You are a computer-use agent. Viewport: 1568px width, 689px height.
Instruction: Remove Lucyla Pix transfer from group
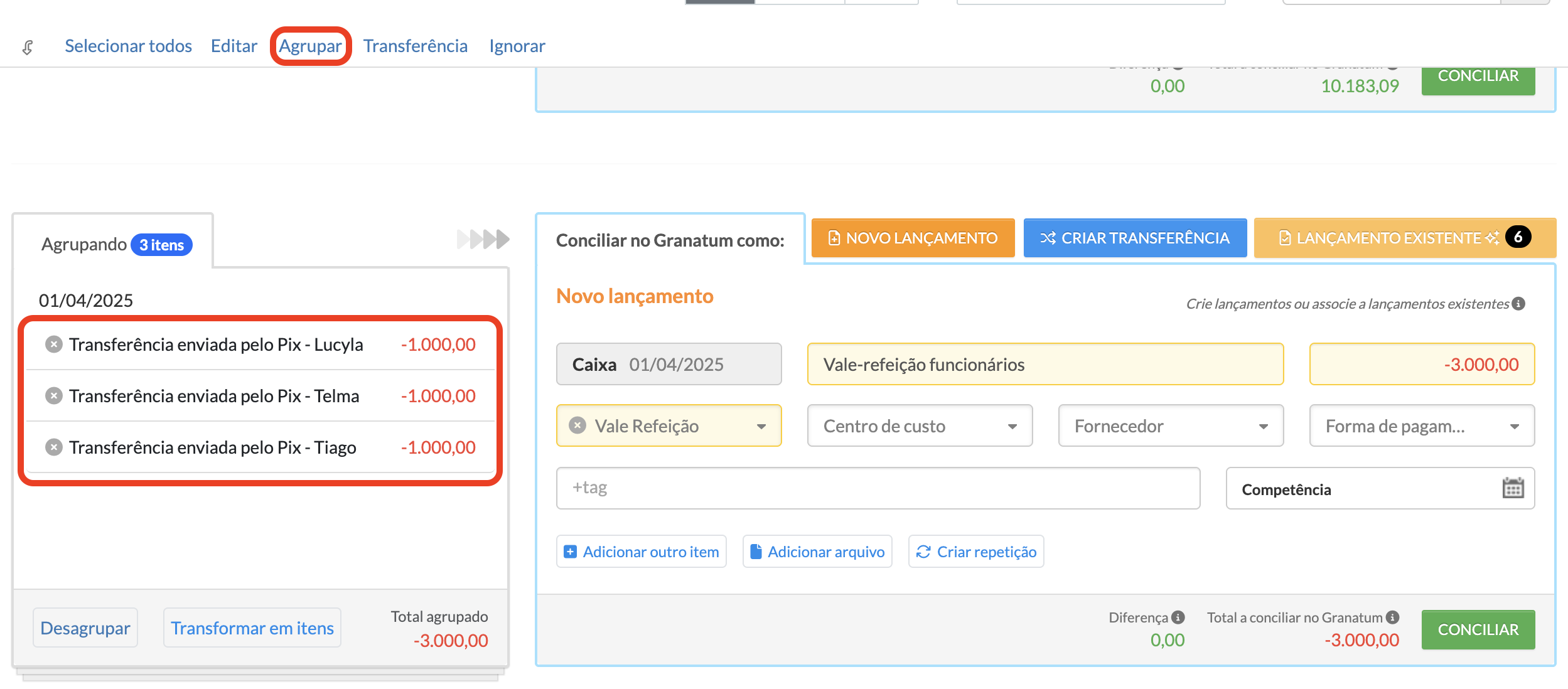point(54,344)
